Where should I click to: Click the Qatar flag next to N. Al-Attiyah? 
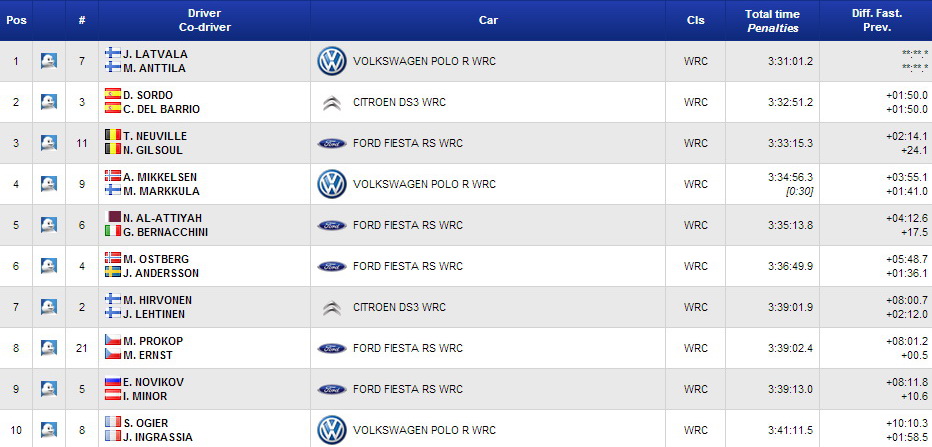pyautogui.click(x=113, y=217)
